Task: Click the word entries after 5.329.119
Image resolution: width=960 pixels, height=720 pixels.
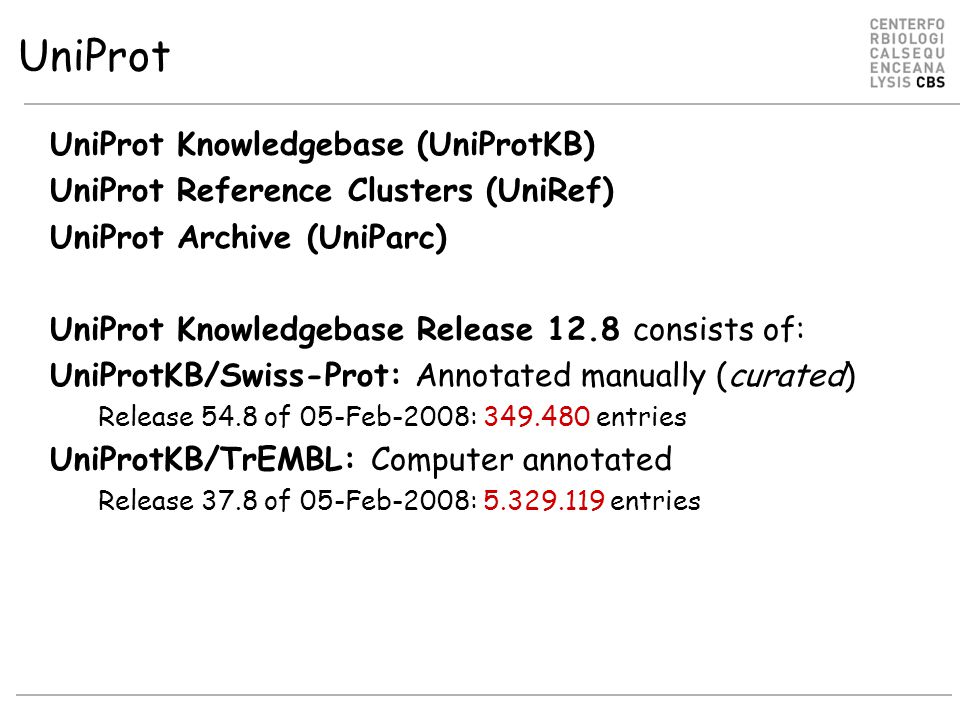Action: (x=656, y=501)
